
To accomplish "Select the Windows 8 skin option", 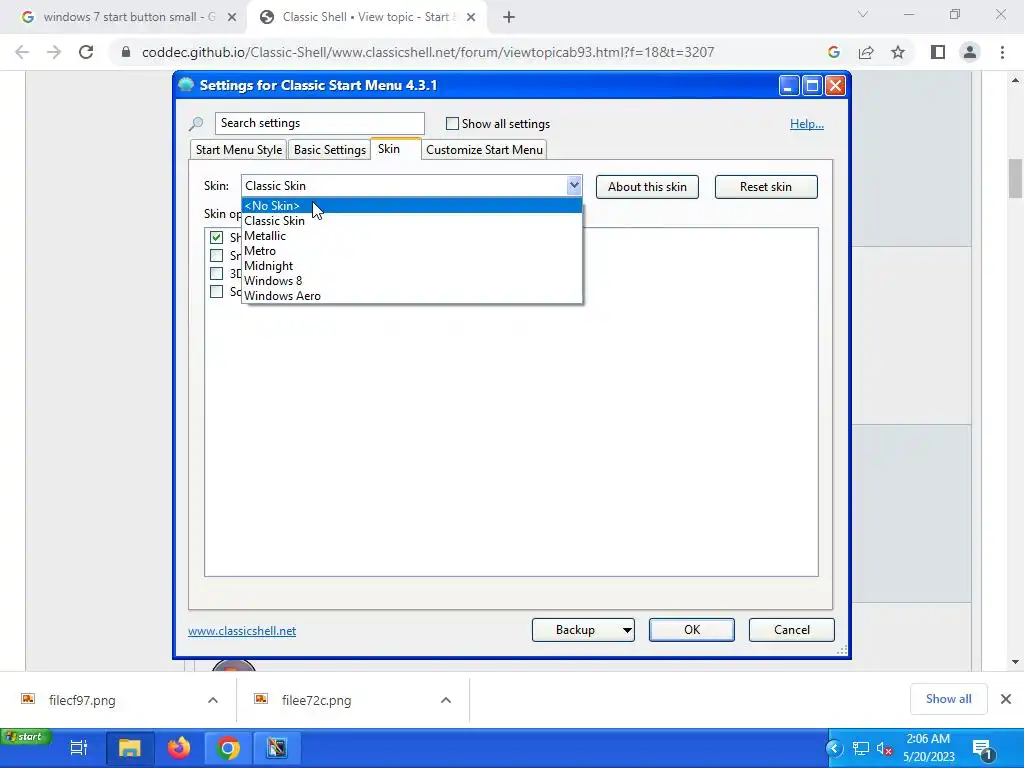I will pyautogui.click(x=411, y=281).
